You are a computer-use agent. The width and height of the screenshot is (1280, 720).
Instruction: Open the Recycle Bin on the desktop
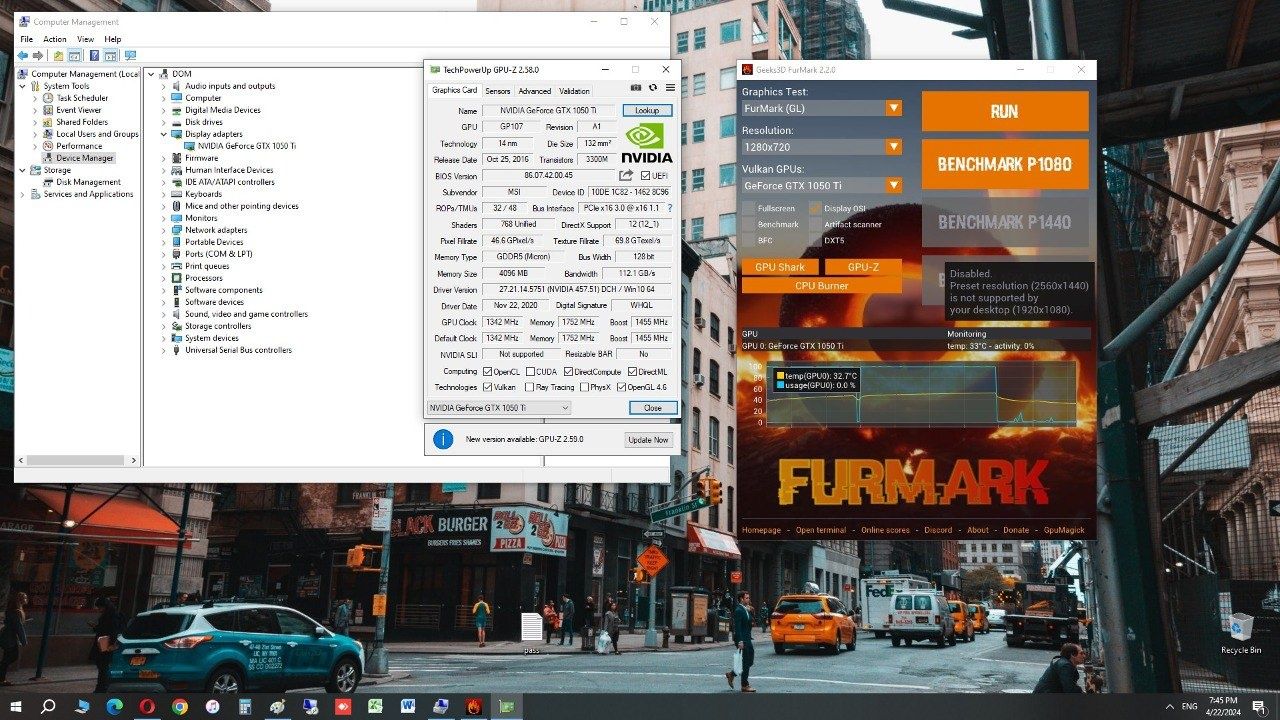click(x=1241, y=632)
